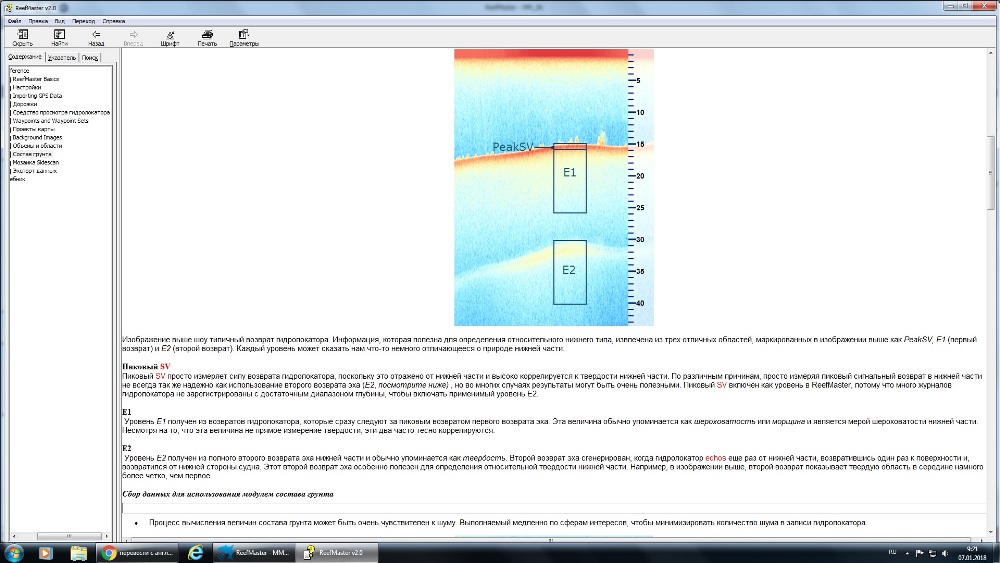Click the Скрыть (Hide) toolbar icon
1000x563 pixels.
pyautogui.click(x=22, y=38)
